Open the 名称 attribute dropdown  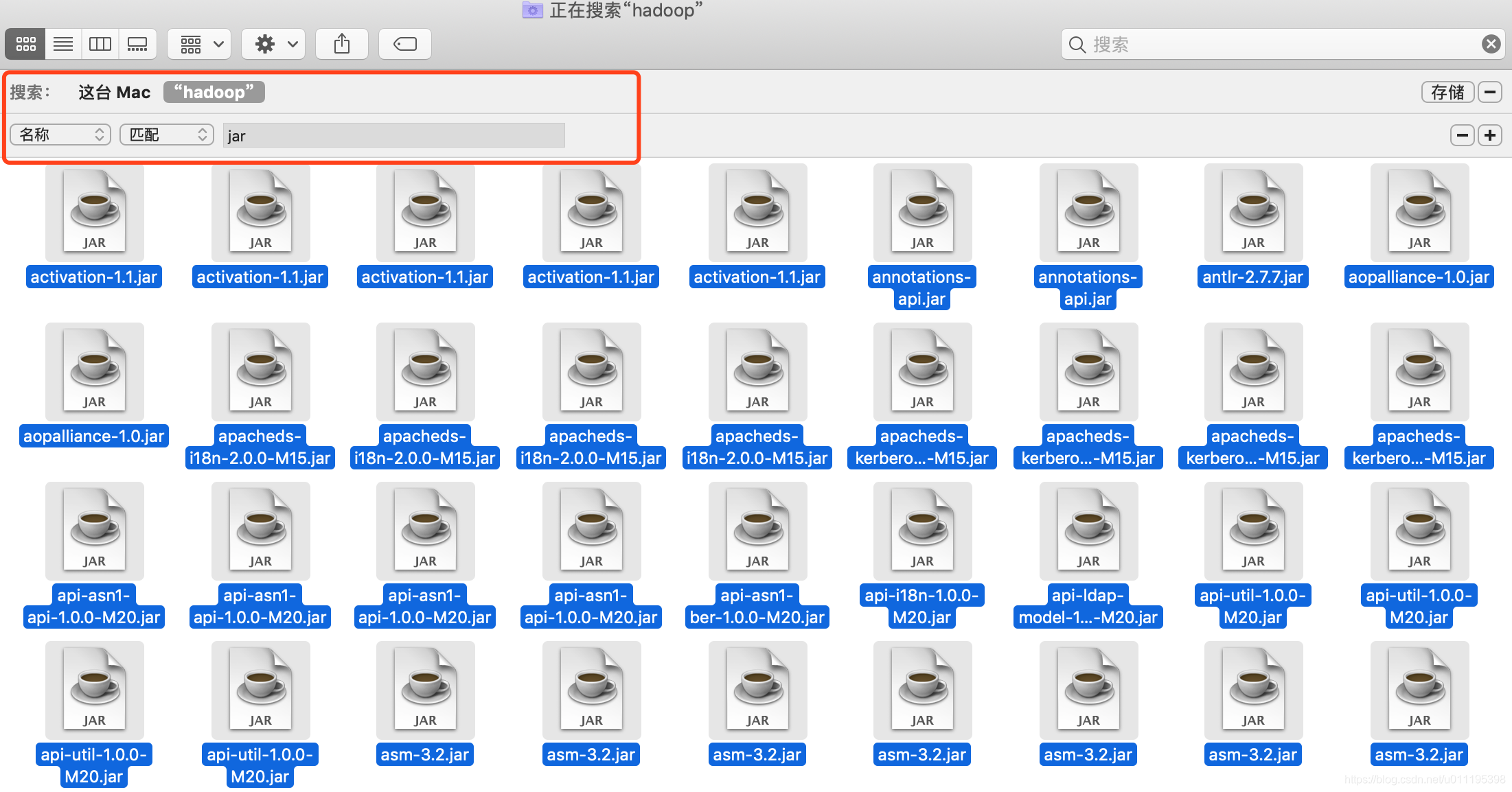tap(61, 135)
